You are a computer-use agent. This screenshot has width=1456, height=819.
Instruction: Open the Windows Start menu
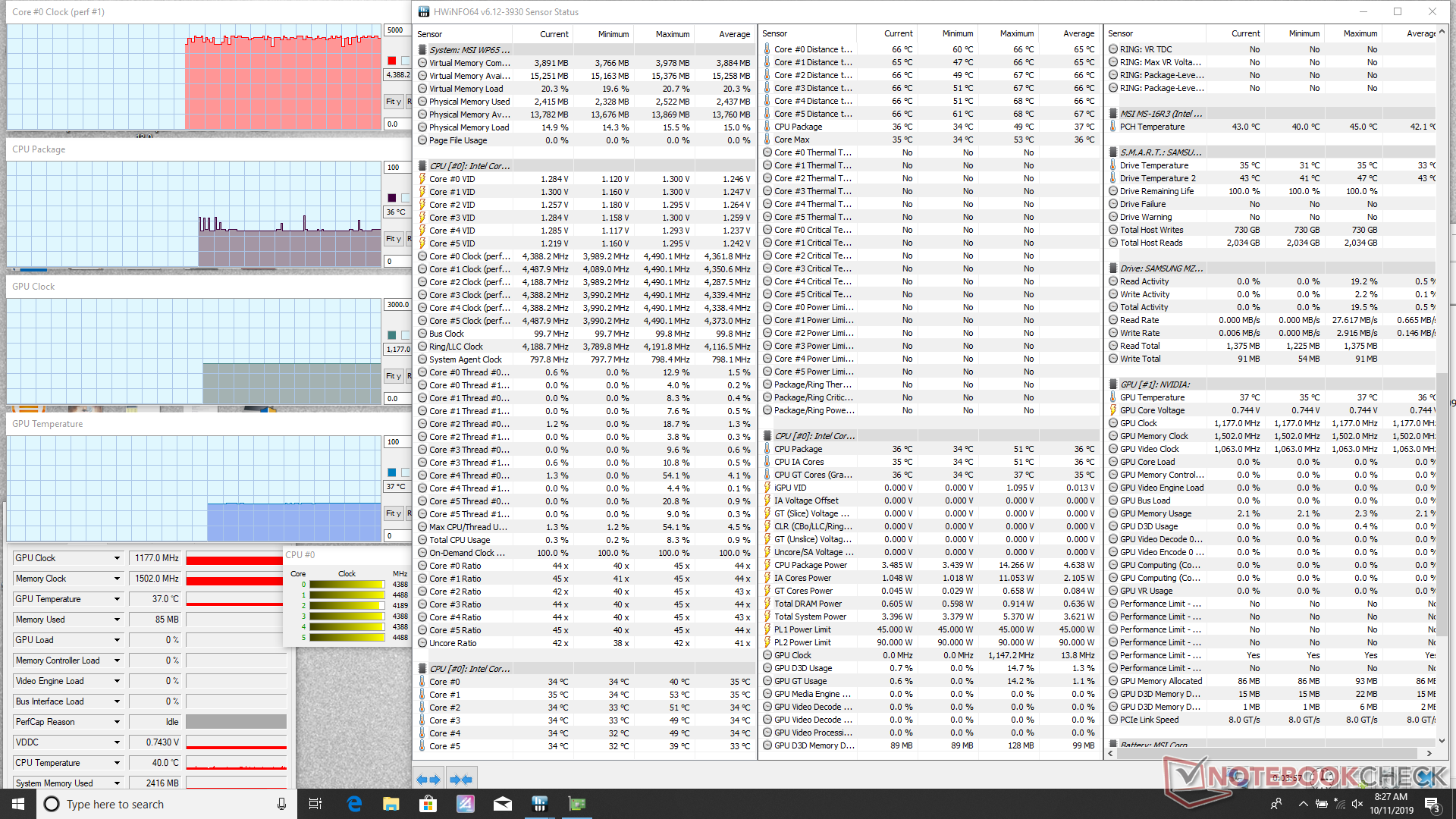[18, 804]
